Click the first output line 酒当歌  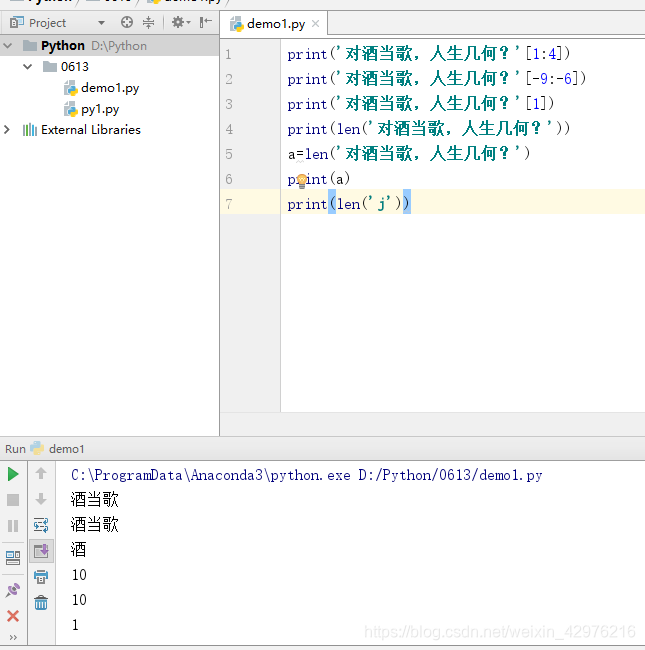[x=95, y=500]
